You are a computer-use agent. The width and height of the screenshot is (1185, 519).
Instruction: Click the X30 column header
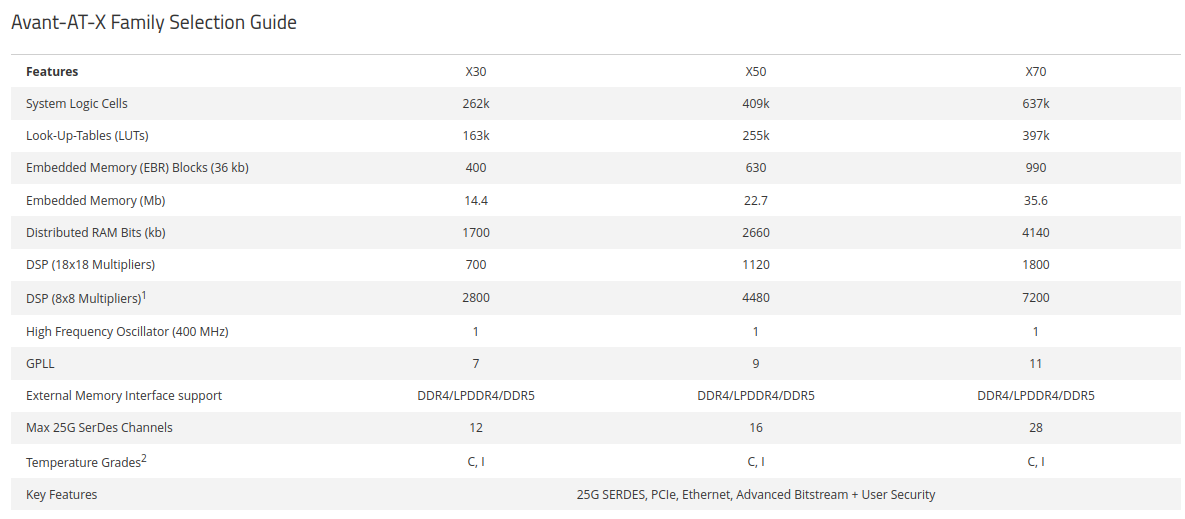tap(475, 72)
